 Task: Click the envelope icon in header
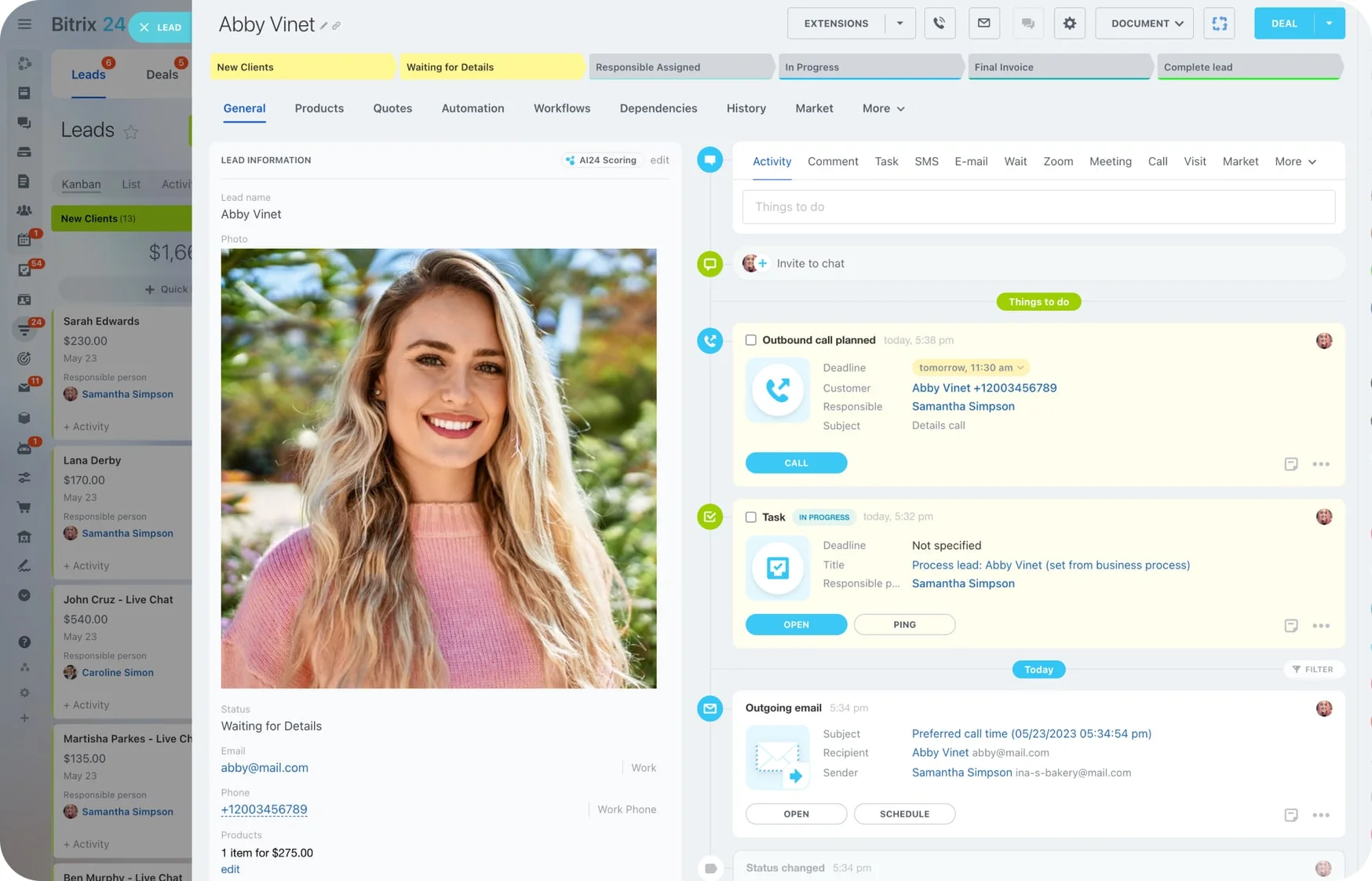pos(983,24)
